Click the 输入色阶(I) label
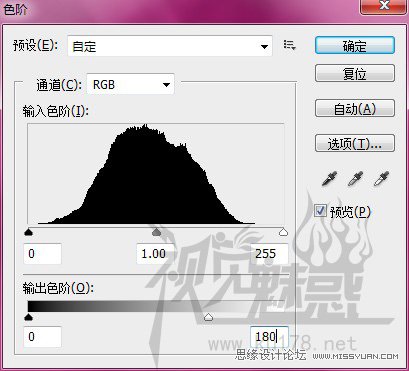409x371 pixels. pyautogui.click(x=56, y=111)
